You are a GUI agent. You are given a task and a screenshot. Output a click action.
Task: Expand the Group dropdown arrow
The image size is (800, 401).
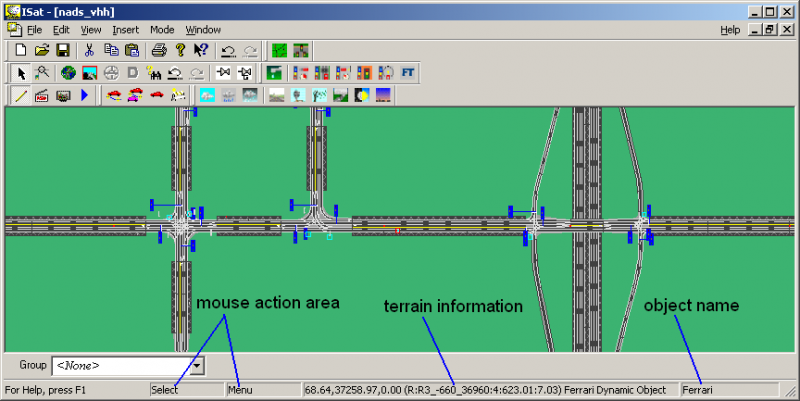197,366
